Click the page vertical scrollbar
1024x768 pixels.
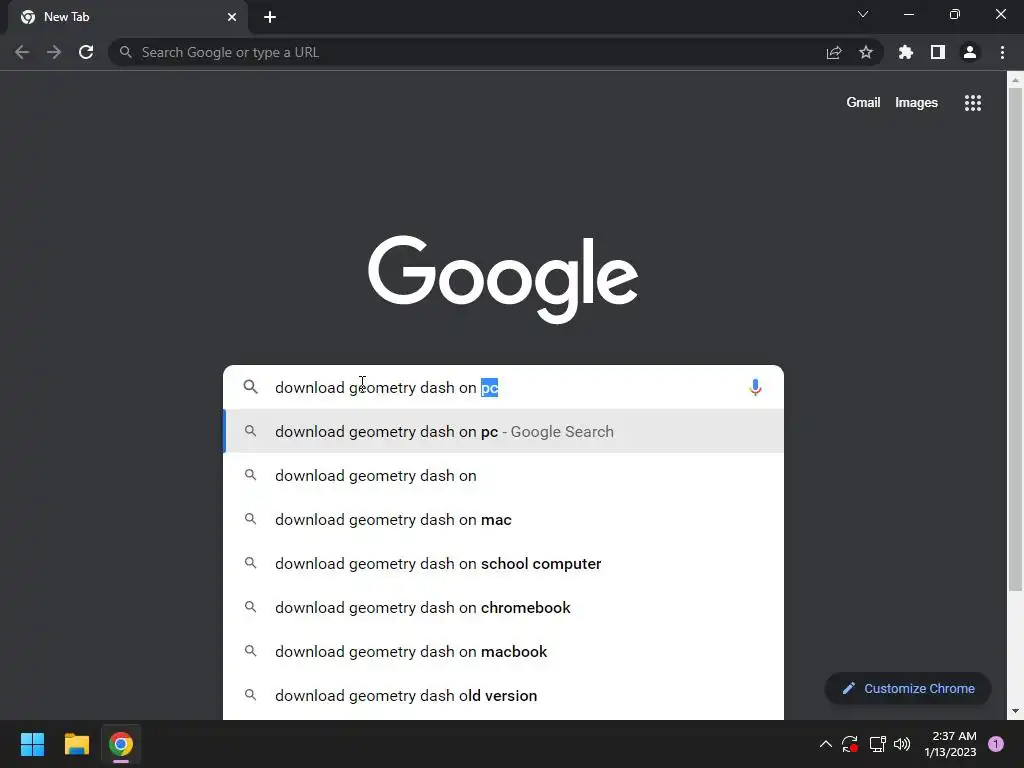pos(1015,339)
